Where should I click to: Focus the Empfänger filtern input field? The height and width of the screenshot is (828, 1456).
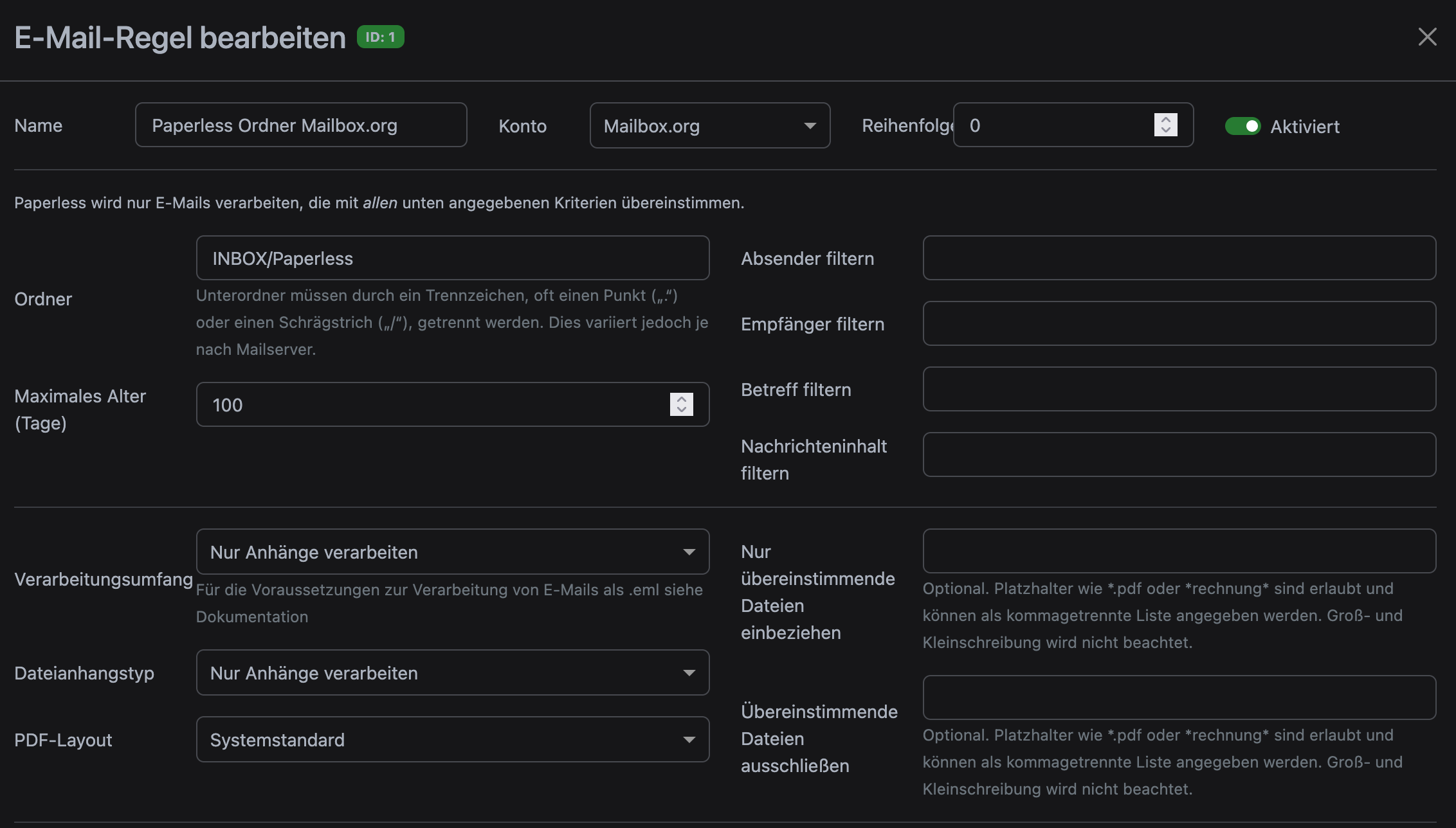click(1179, 324)
